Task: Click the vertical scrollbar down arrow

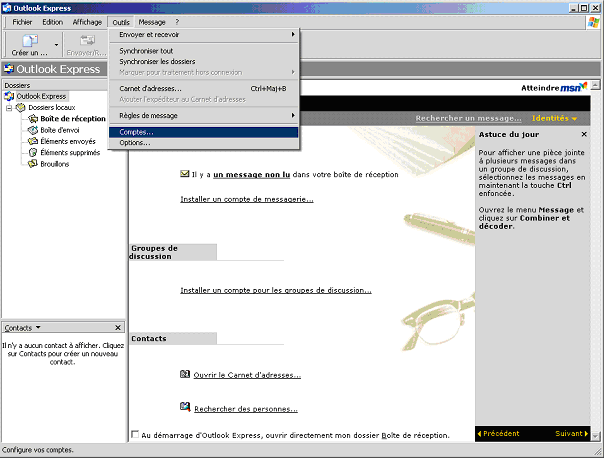Action: pyautogui.click(x=596, y=437)
